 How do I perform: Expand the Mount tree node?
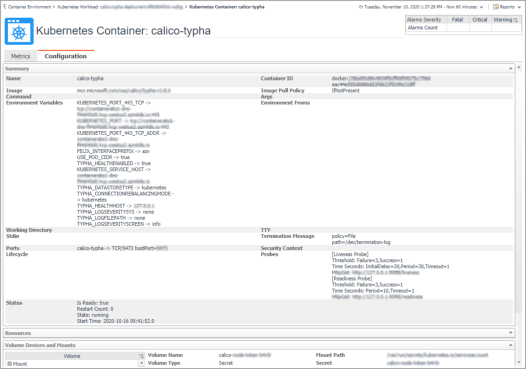pyautogui.click(x=9, y=364)
